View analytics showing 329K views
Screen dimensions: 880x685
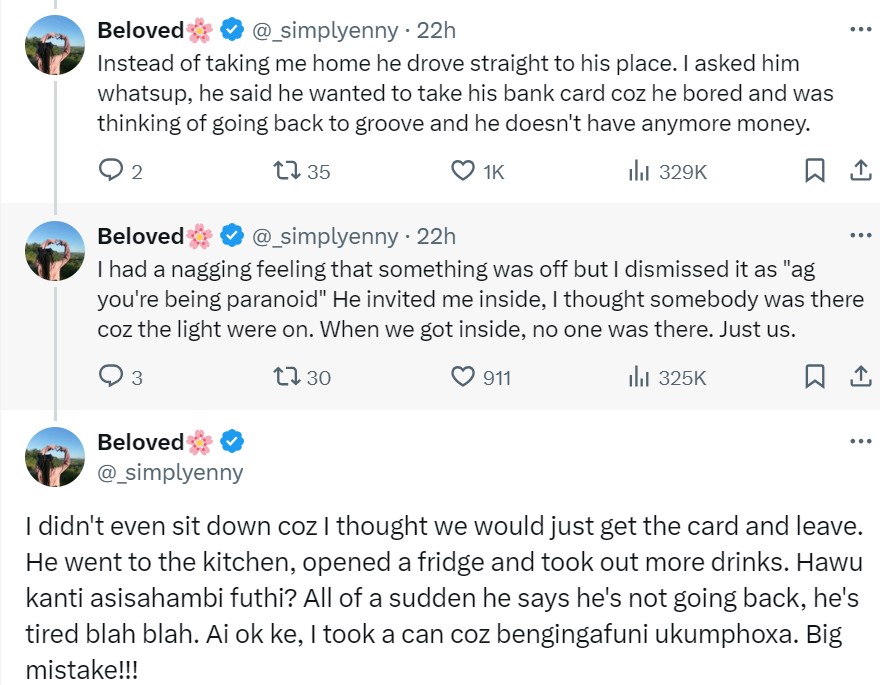[x=639, y=171]
